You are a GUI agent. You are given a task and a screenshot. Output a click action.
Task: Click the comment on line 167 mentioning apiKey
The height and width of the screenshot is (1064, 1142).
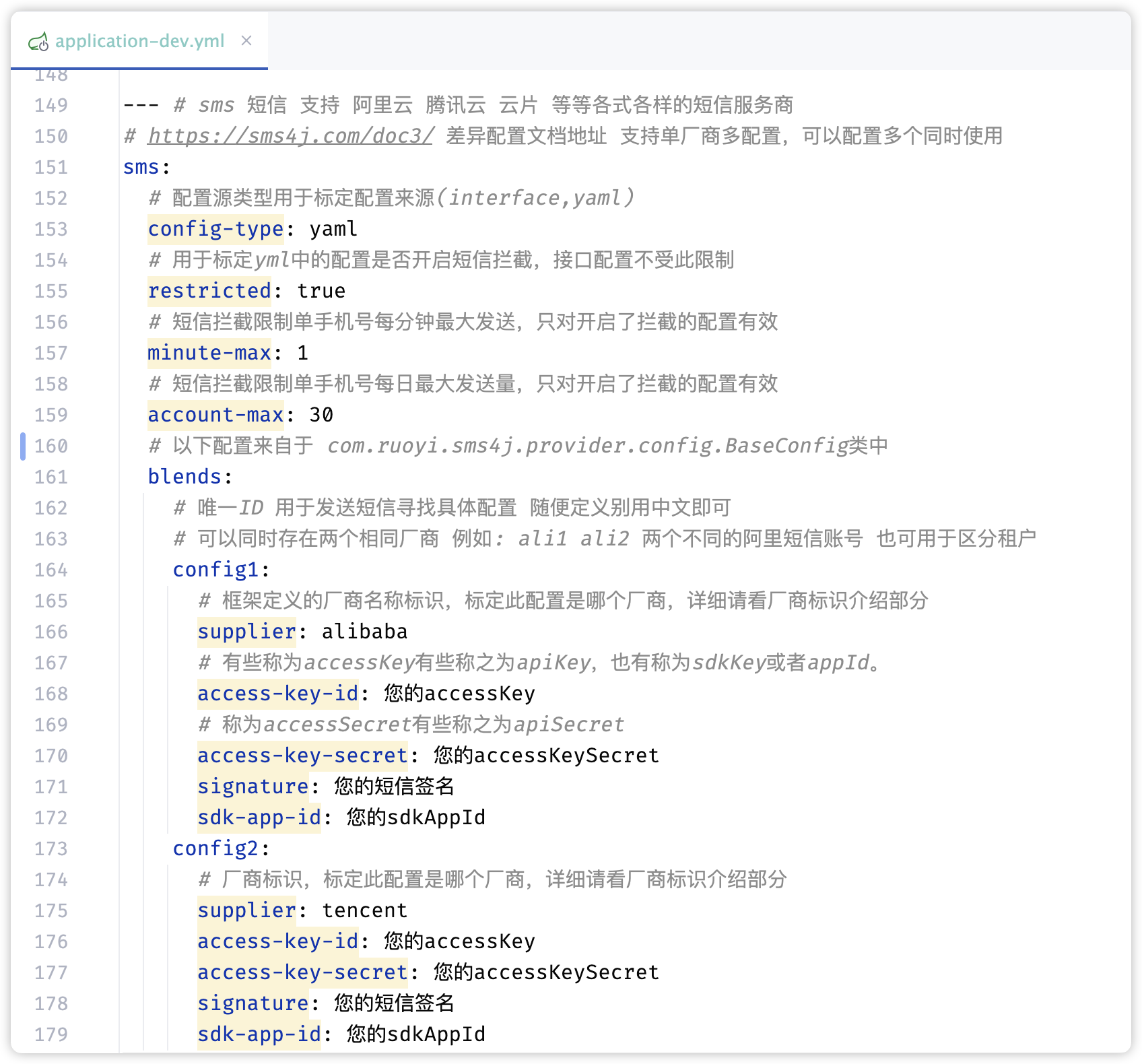[540, 663]
